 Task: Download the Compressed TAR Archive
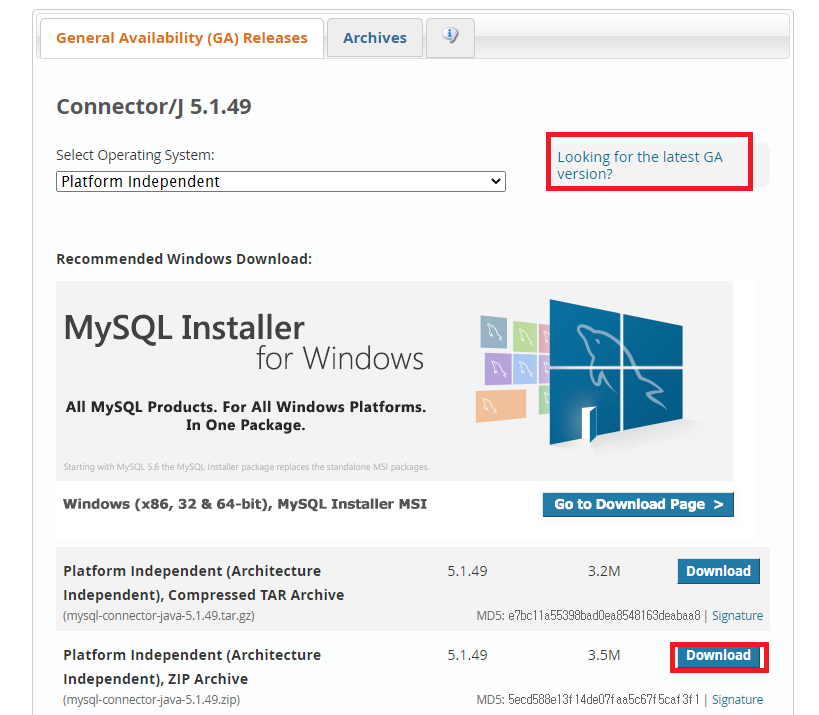tap(718, 571)
